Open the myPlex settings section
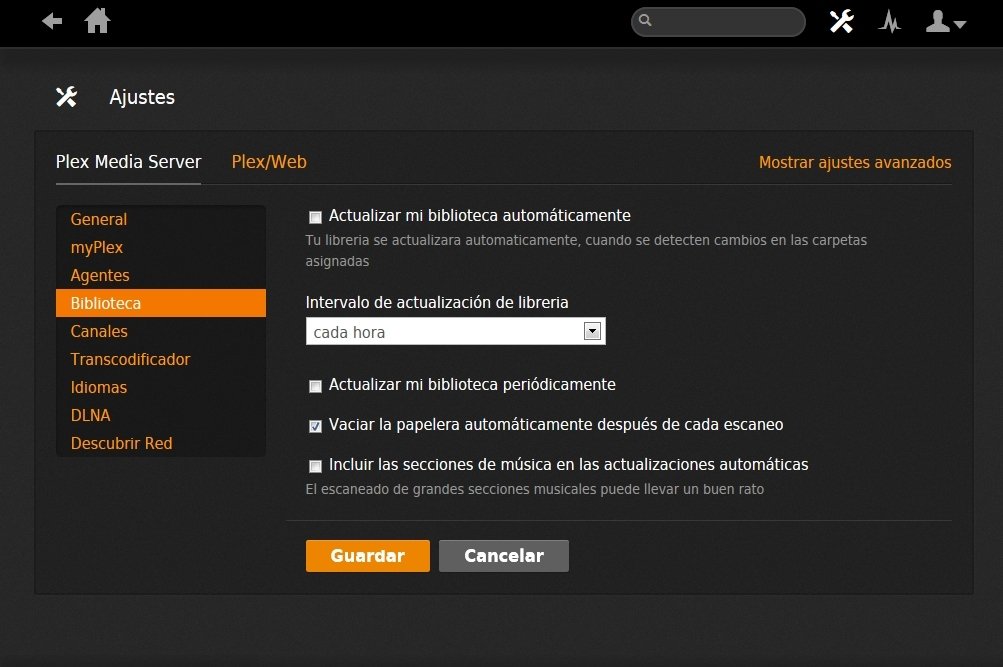Image resolution: width=1003 pixels, height=667 pixels. point(161,247)
